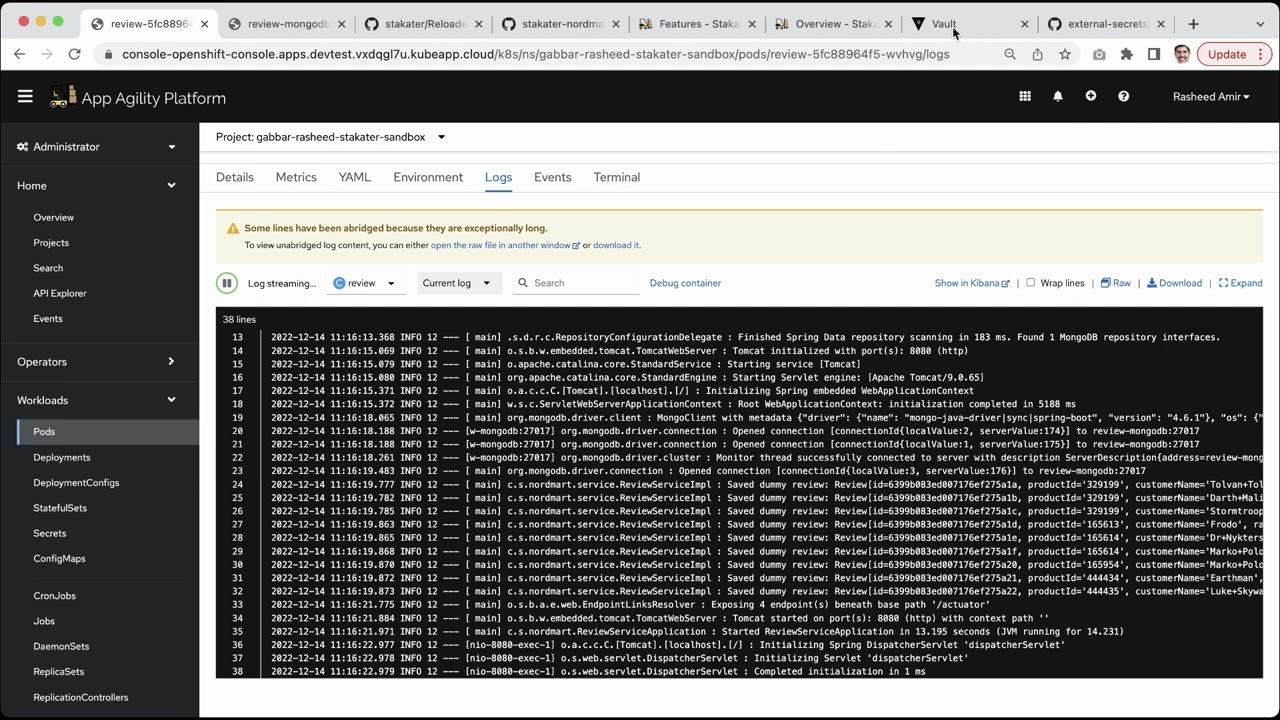The height and width of the screenshot is (720, 1280).
Task: Reload the browser page
Action: [x=74, y=54]
